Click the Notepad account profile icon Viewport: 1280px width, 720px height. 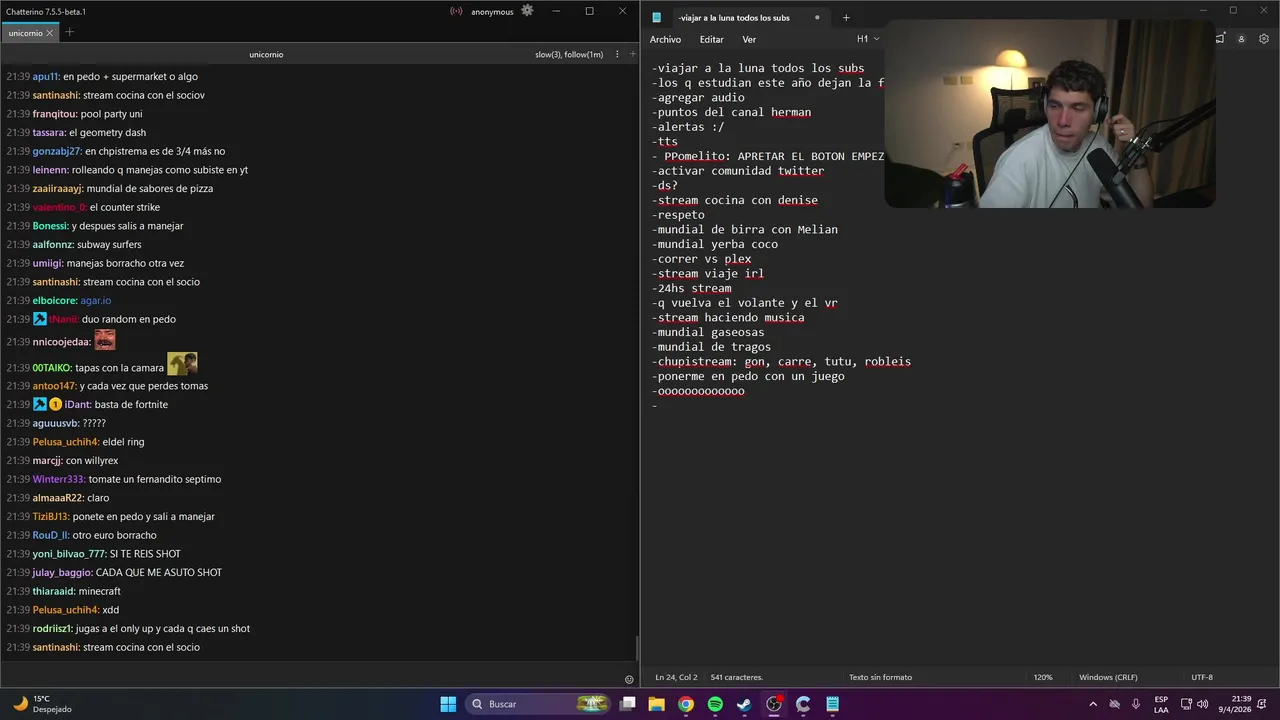coord(1241,39)
